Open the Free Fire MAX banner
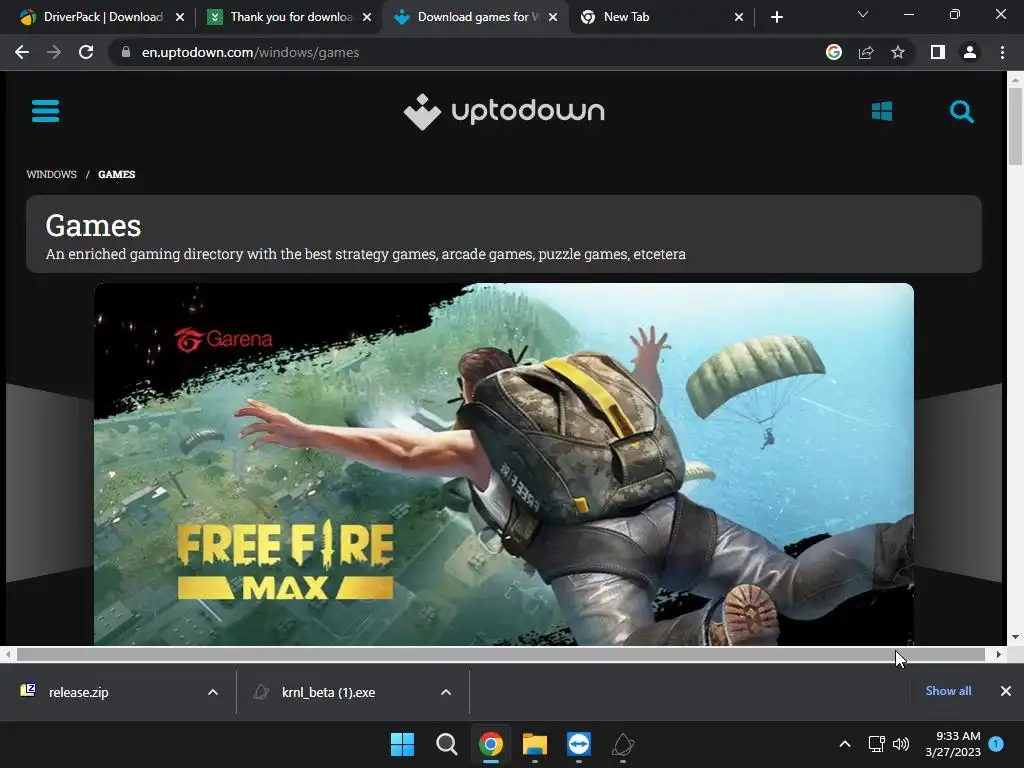The width and height of the screenshot is (1024, 768). click(504, 464)
